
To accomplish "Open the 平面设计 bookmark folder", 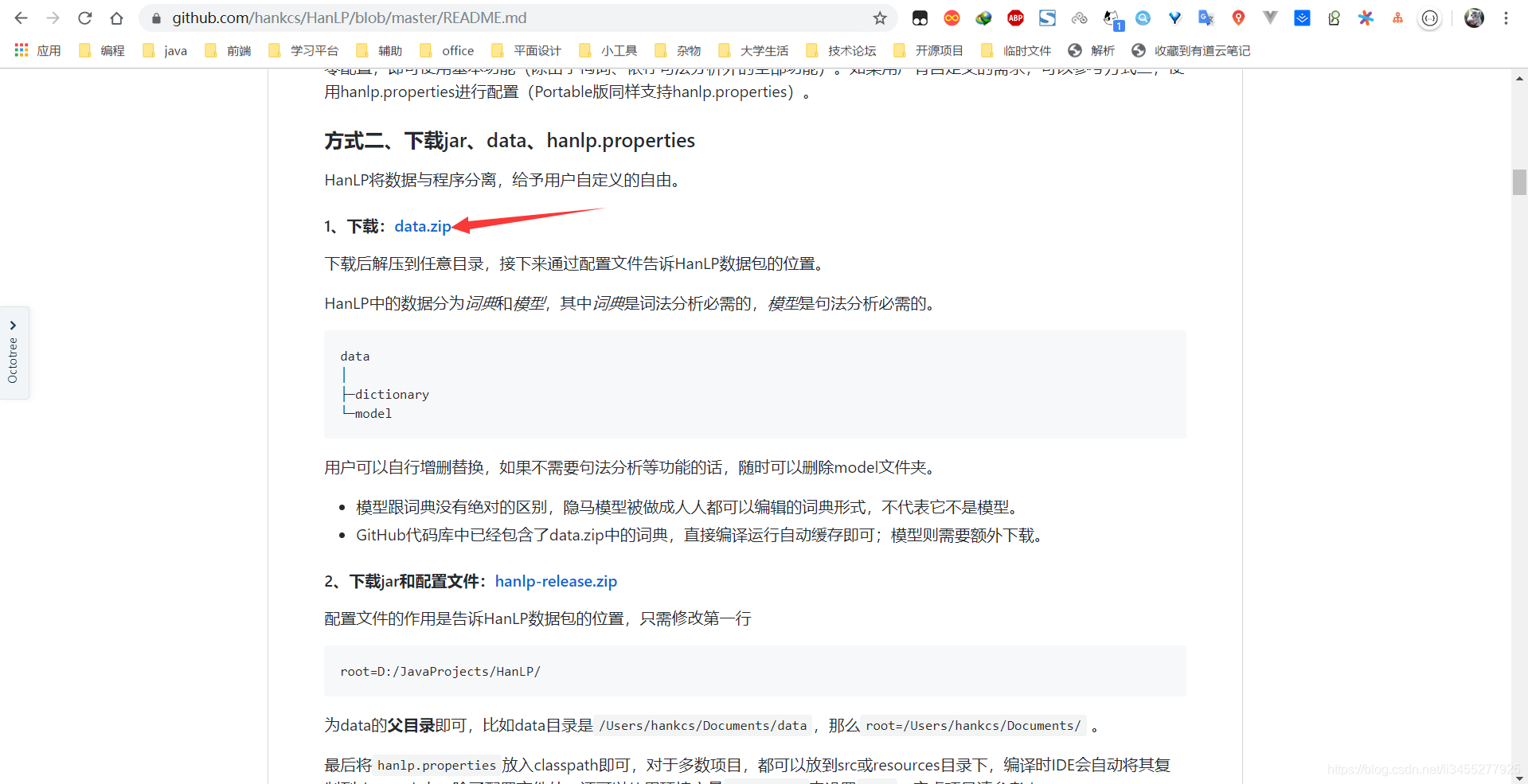I will pyautogui.click(x=526, y=50).
